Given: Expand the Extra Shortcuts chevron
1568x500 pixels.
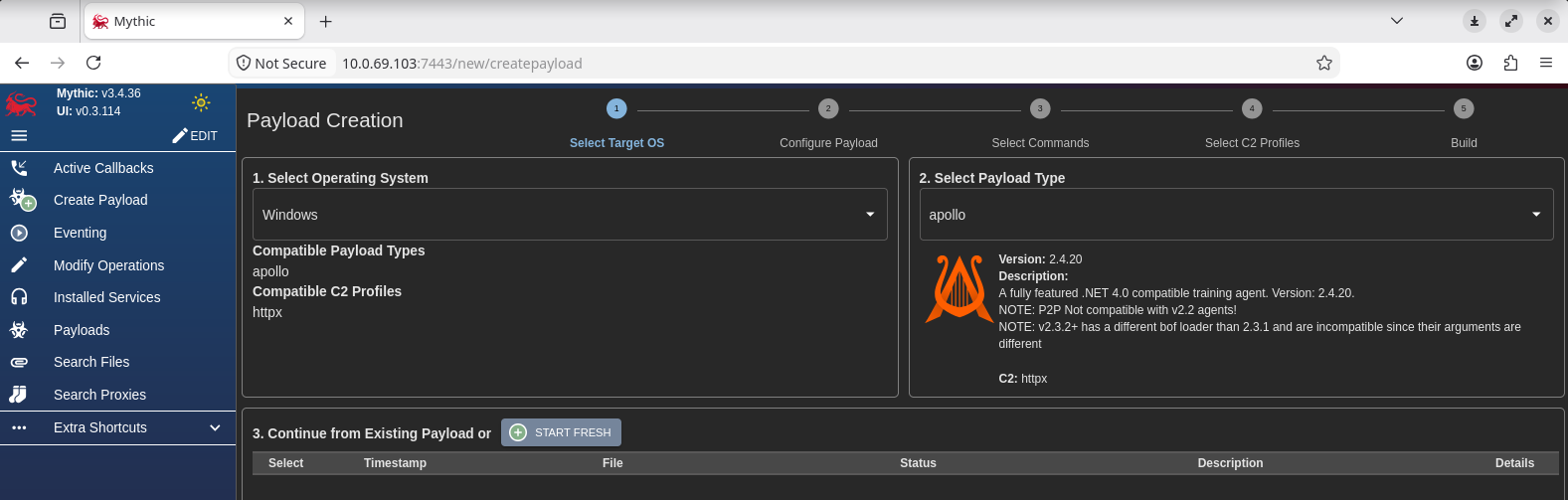Looking at the screenshot, I should (x=215, y=427).
